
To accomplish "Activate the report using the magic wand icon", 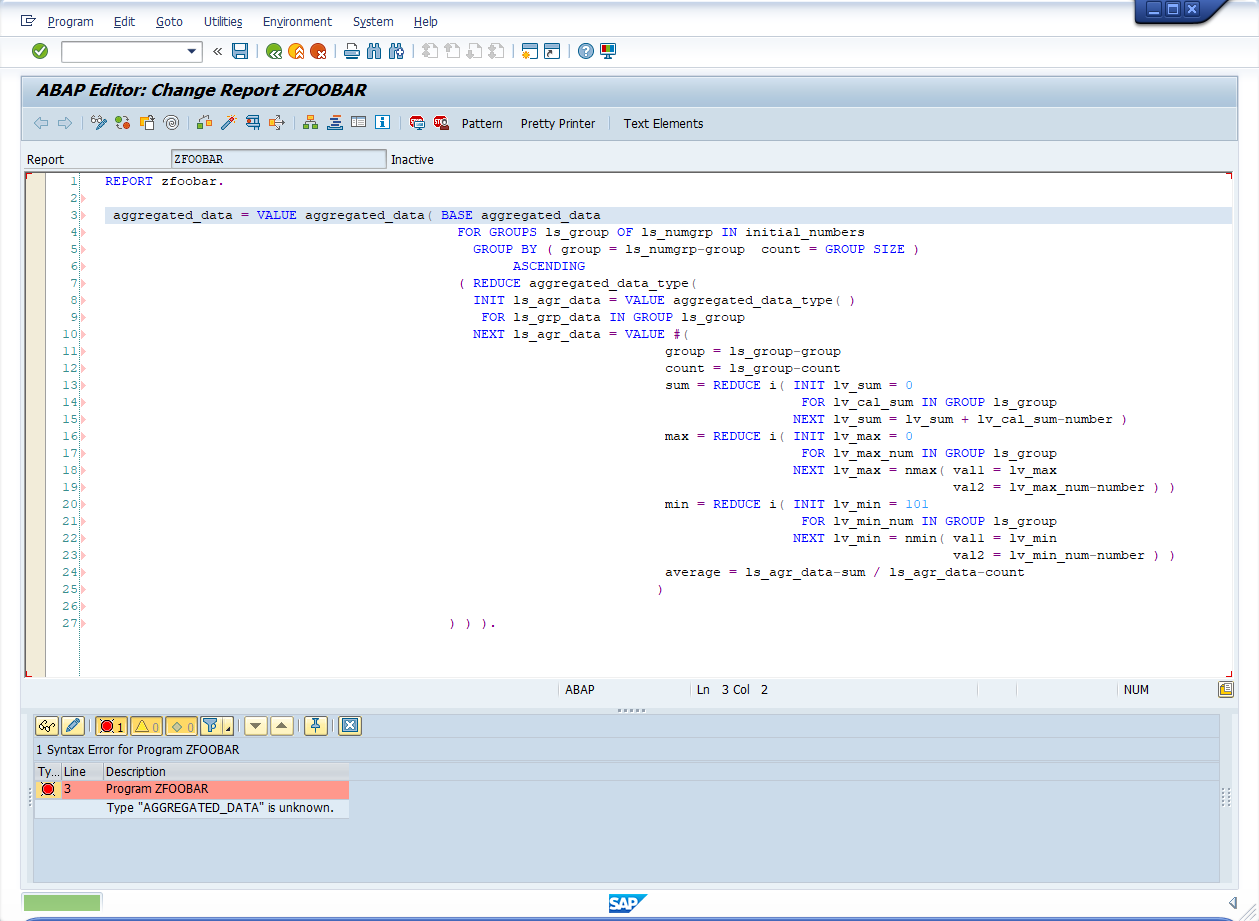I will click(230, 123).
